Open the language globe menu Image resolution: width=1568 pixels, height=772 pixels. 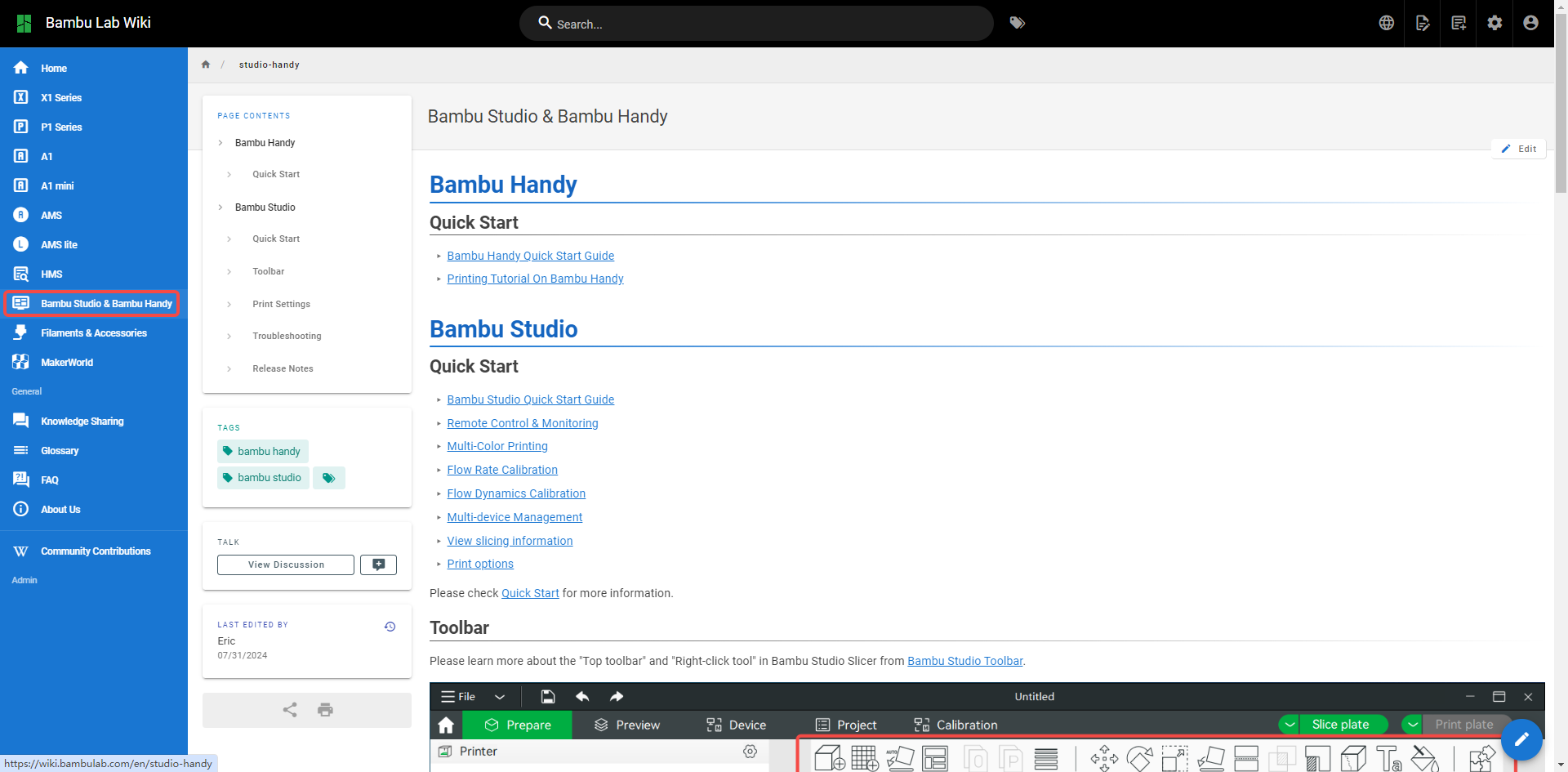pyautogui.click(x=1387, y=23)
